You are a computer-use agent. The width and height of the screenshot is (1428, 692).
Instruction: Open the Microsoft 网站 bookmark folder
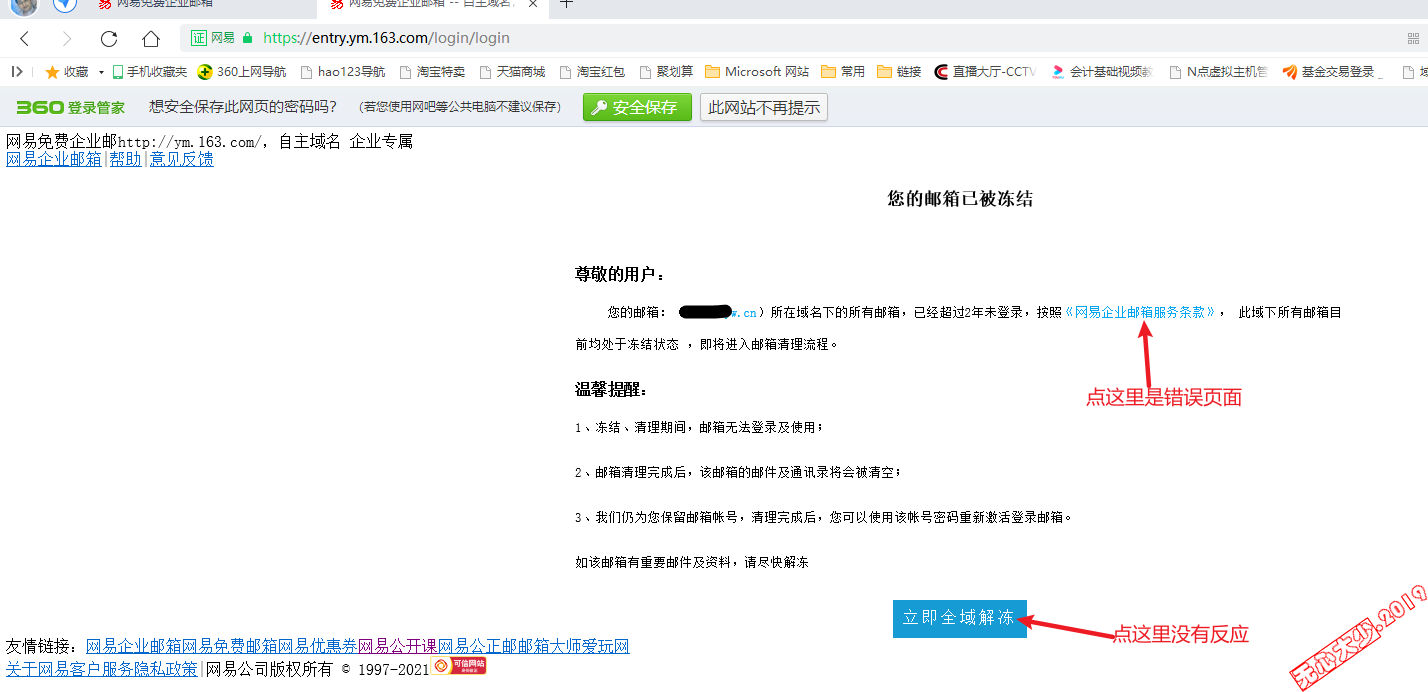(x=757, y=72)
